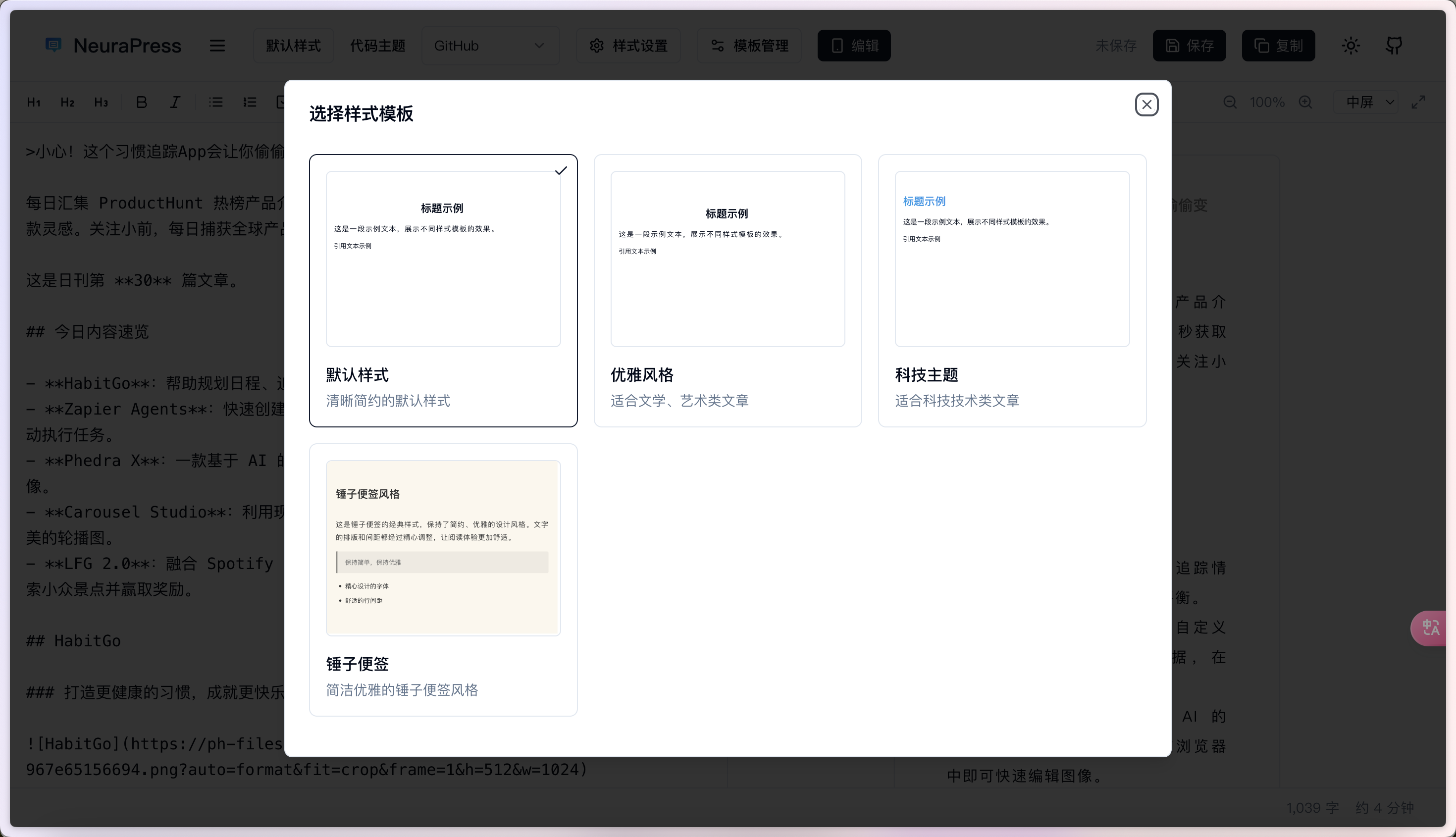Choose the 锤子便签 template thumbnail
The image size is (1456, 837).
pyautogui.click(x=443, y=547)
